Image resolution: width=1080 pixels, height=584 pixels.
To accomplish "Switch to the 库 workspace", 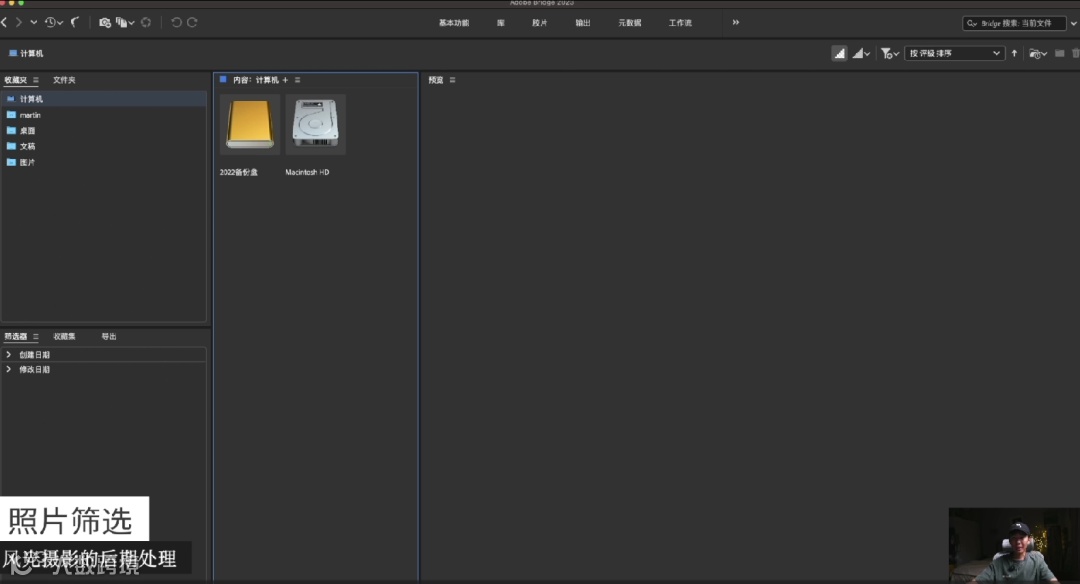I will [501, 23].
